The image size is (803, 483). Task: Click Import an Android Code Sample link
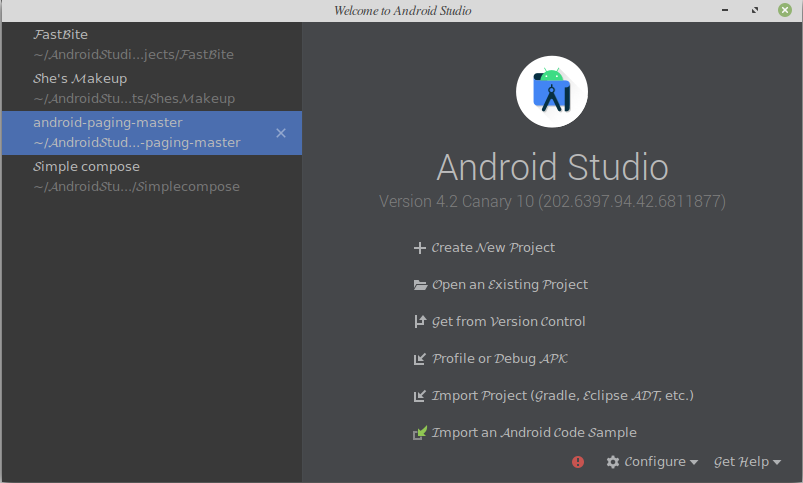coord(534,433)
